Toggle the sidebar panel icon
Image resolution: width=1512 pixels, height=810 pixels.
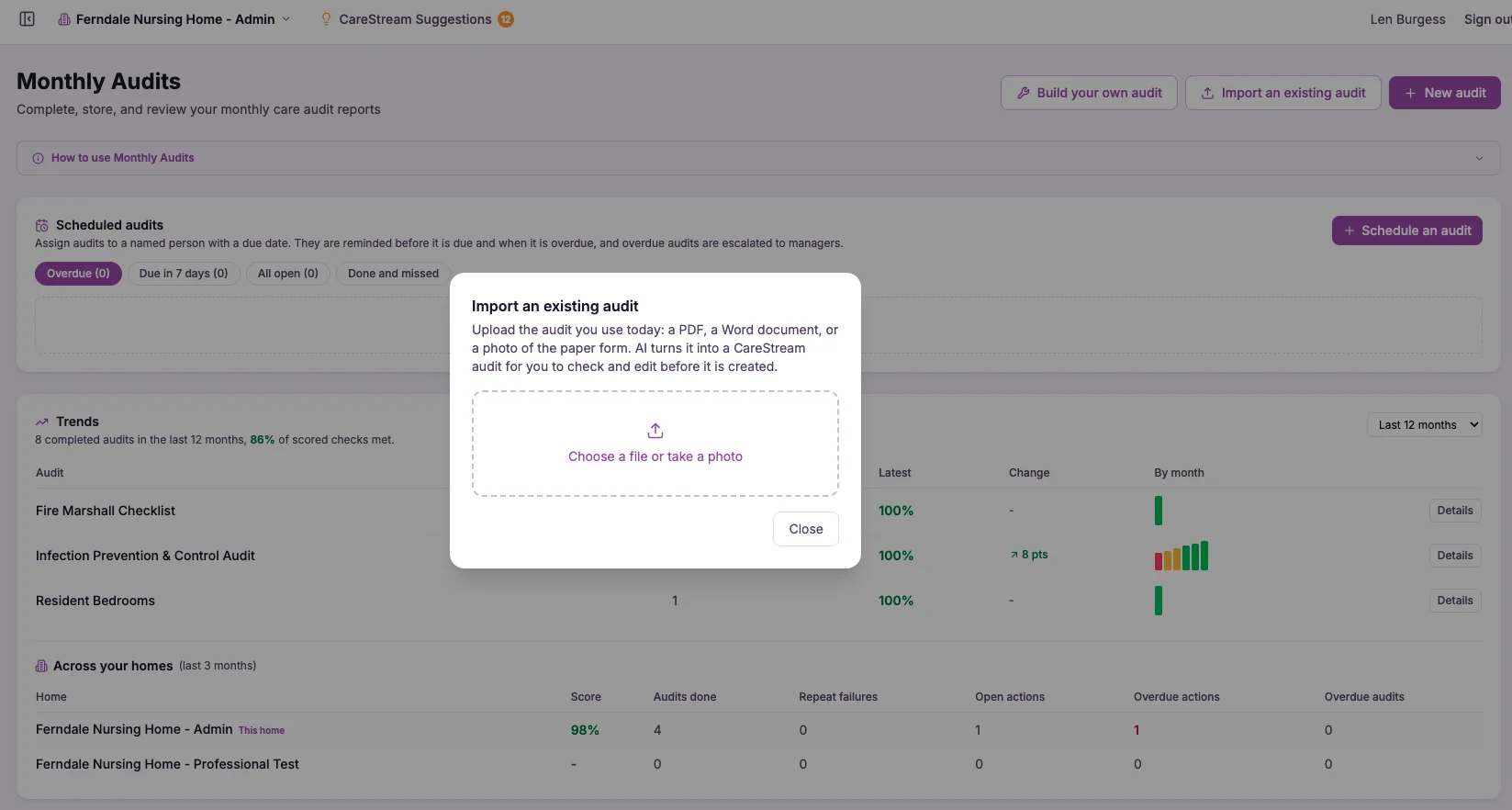[27, 19]
